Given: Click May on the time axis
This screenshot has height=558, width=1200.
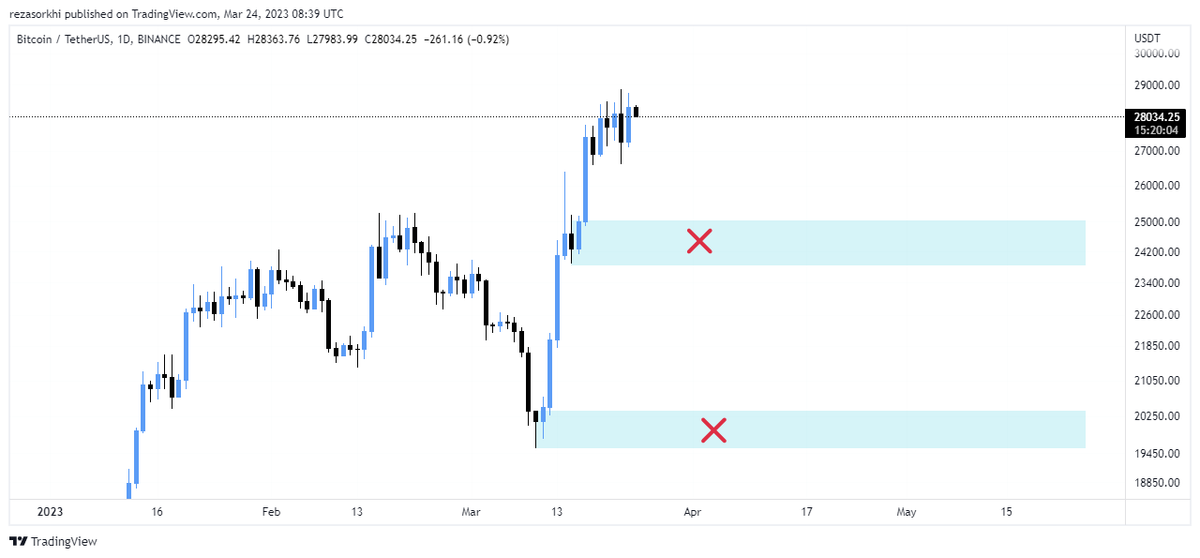Looking at the screenshot, I should point(906,511).
